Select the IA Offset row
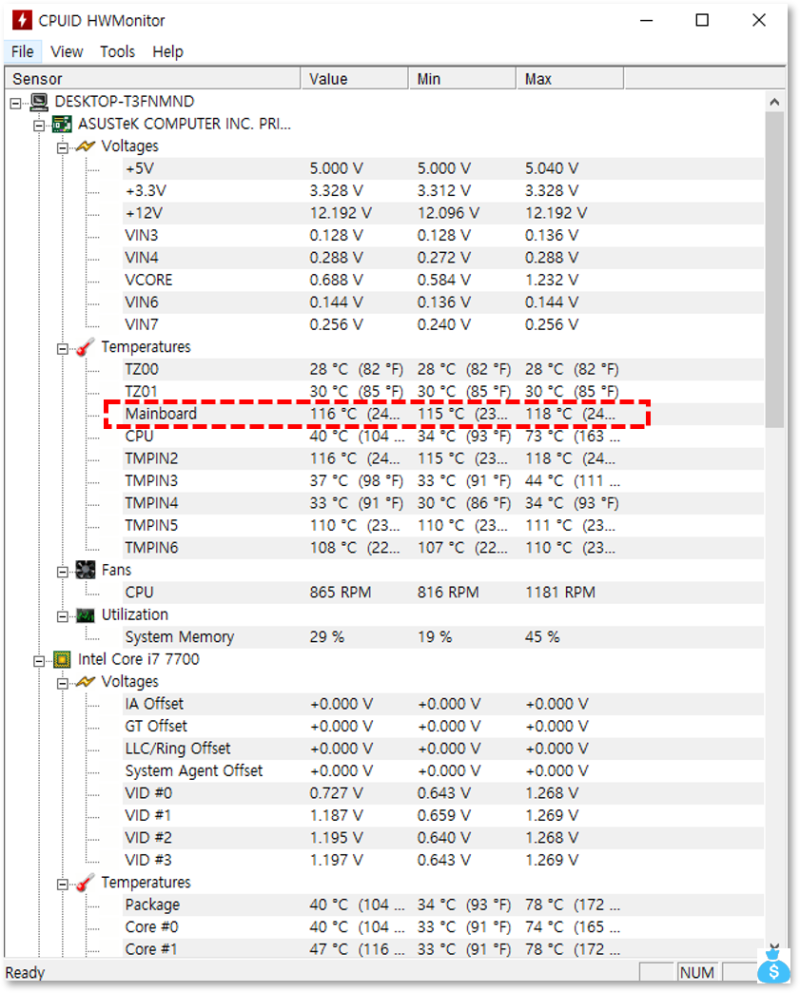Viewport: 800px width, 993px height. pos(443,704)
